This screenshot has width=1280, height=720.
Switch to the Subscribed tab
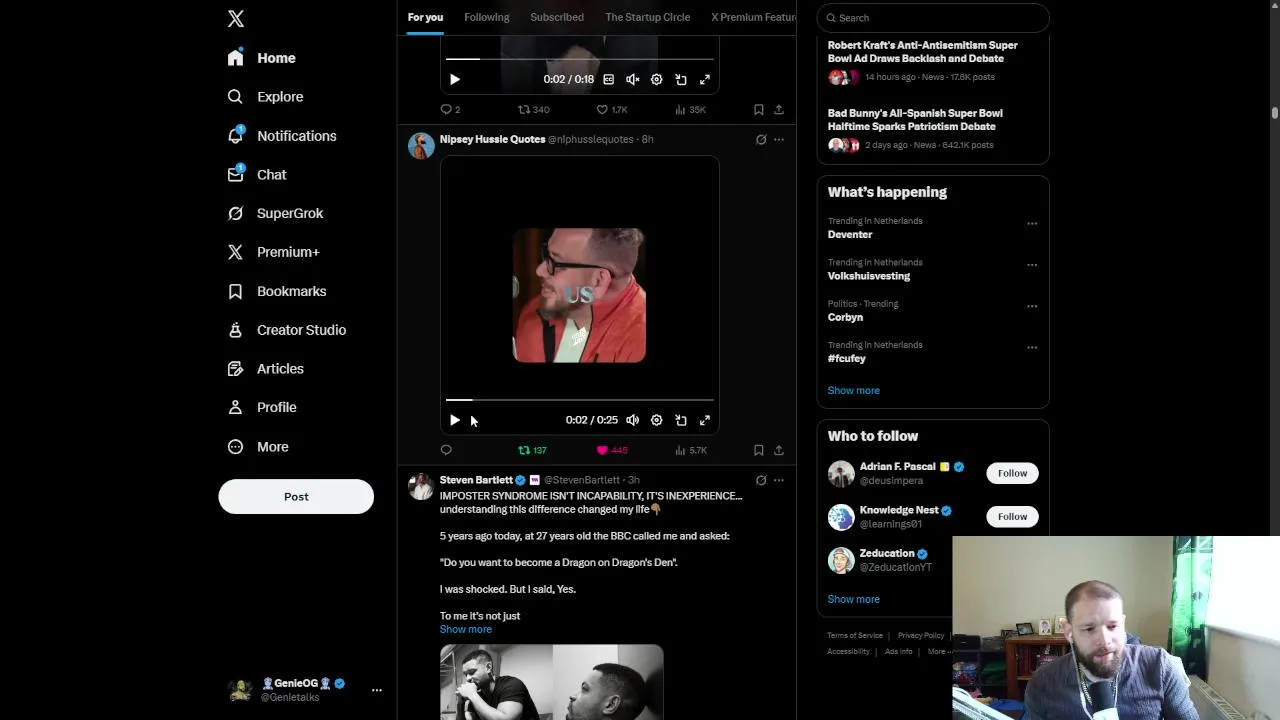tap(557, 17)
